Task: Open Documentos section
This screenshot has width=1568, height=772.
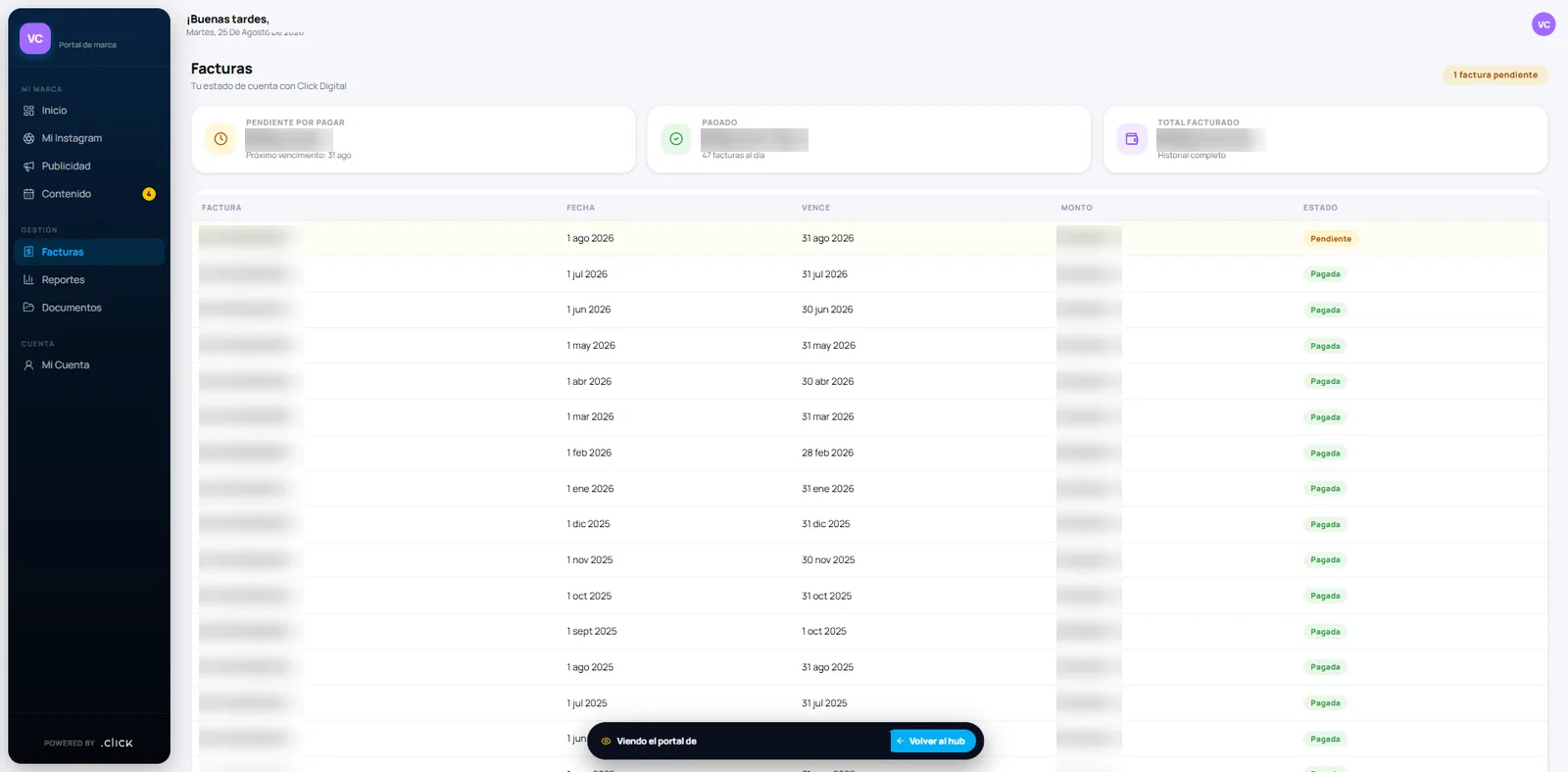Action: tap(89, 308)
